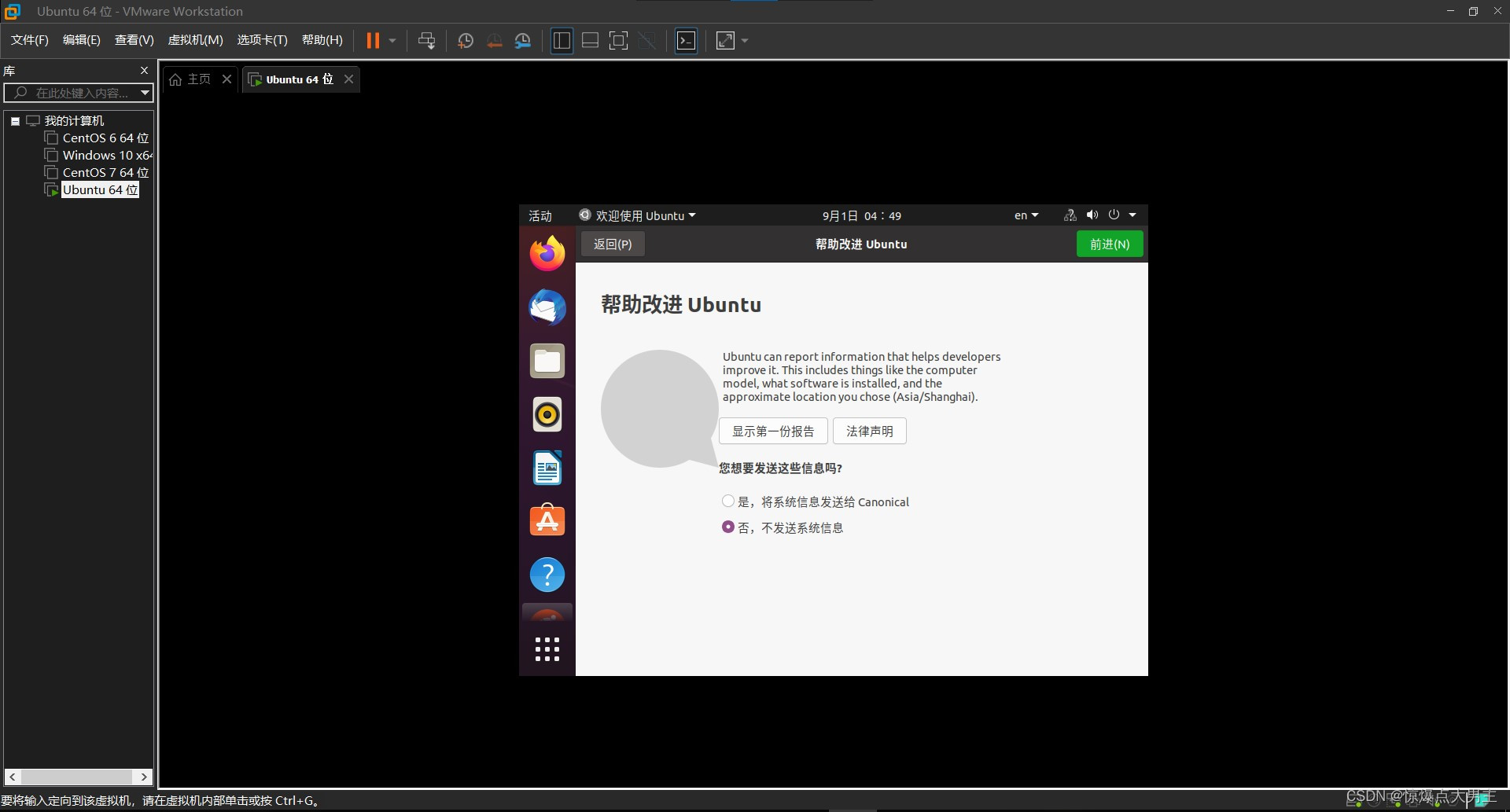Toggle the library sidebar view icon
1510x812 pixels.
point(562,40)
